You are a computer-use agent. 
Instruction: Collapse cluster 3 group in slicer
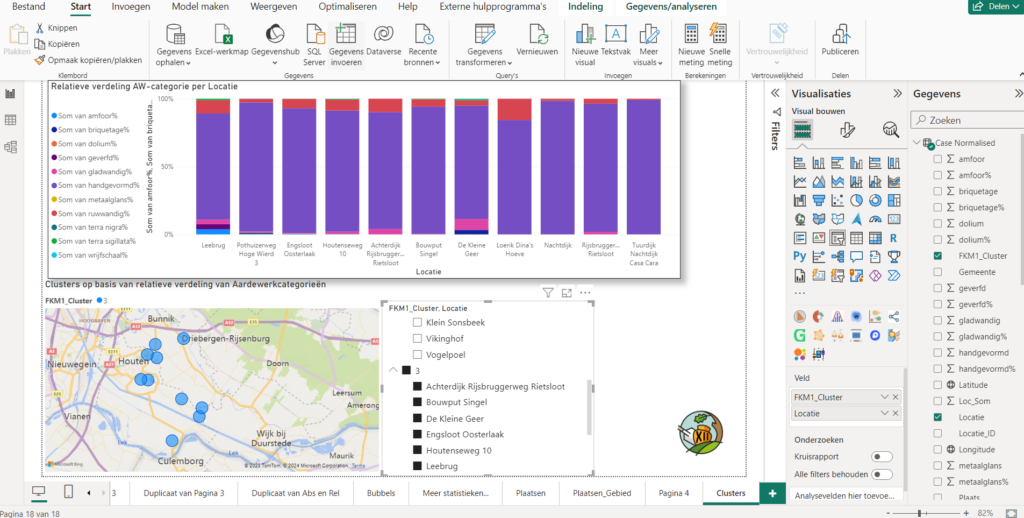tap(393, 371)
